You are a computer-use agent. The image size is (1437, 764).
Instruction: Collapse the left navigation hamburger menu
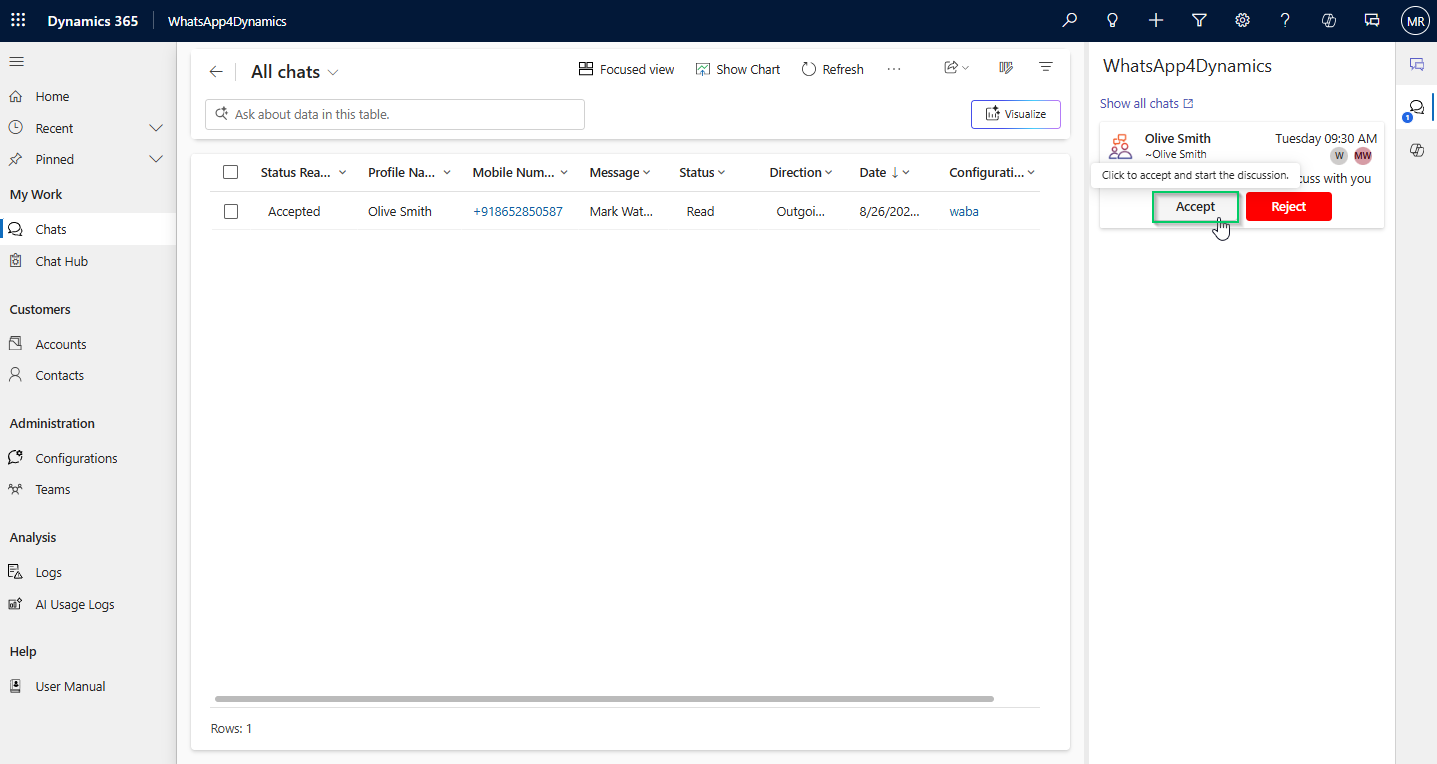click(x=16, y=62)
